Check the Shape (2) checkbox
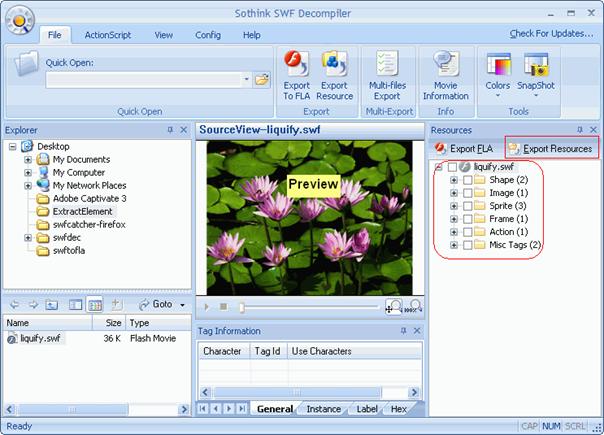Screen dimensions: 604x435 click(x=468, y=180)
